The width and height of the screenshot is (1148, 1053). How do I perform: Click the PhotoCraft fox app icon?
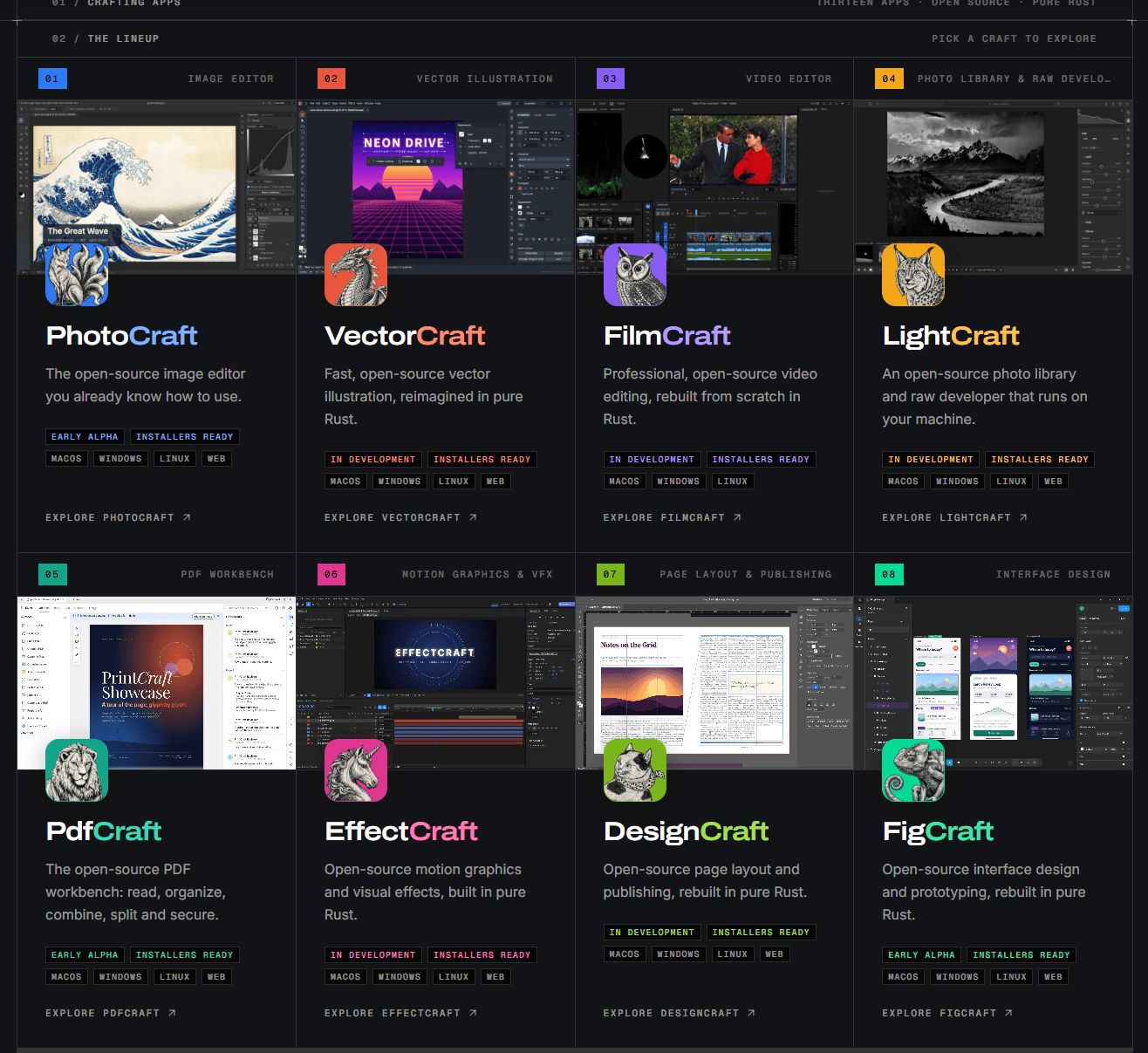(77, 275)
